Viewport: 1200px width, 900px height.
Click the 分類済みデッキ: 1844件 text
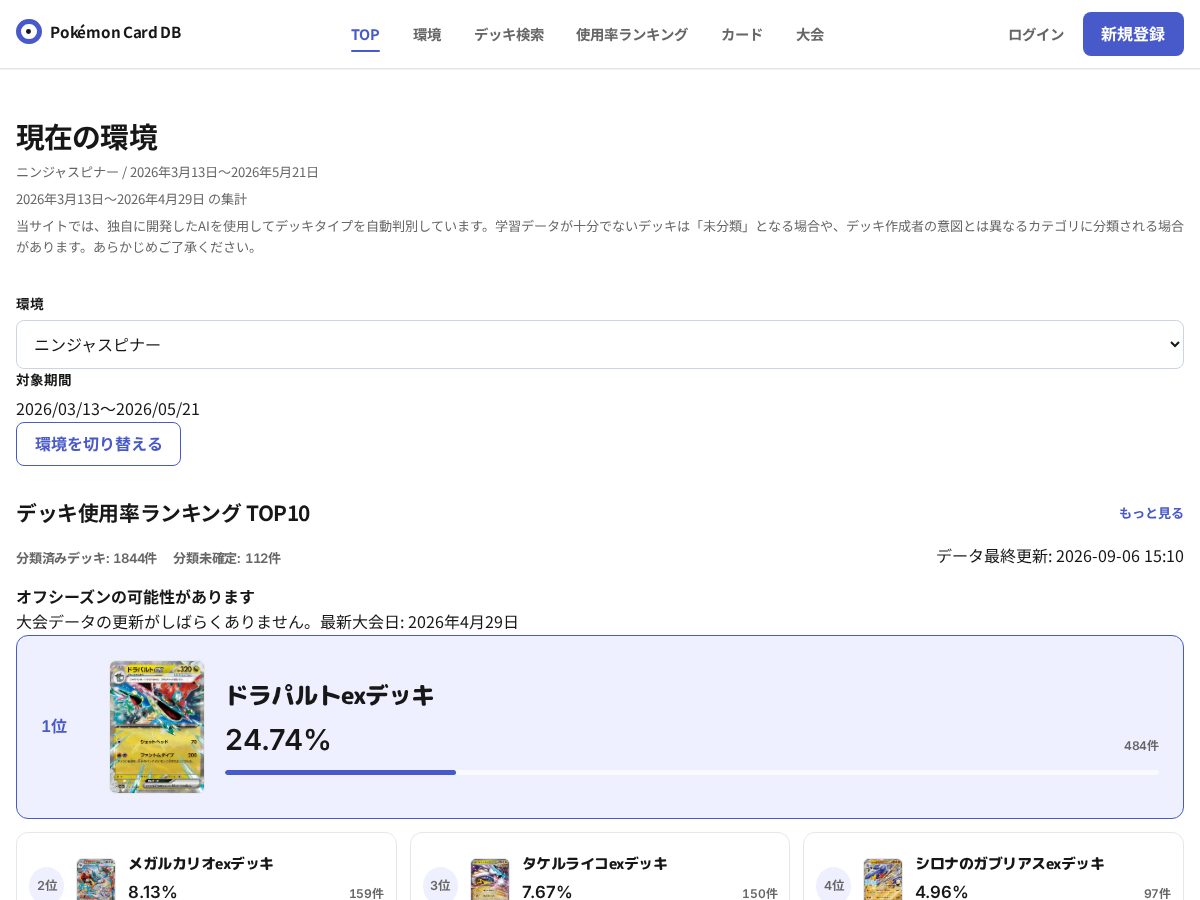click(86, 558)
